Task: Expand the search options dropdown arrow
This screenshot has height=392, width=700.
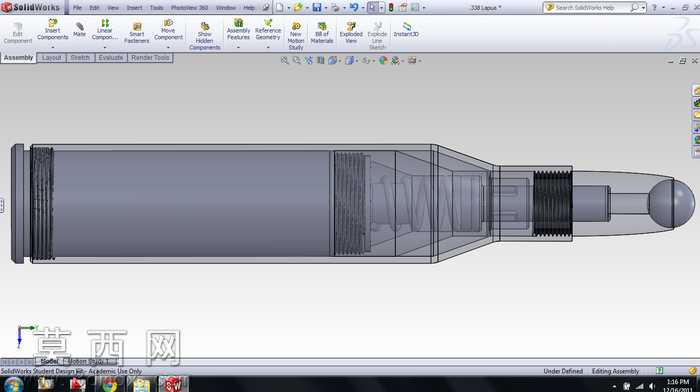Action: pyautogui.click(x=643, y=8)
